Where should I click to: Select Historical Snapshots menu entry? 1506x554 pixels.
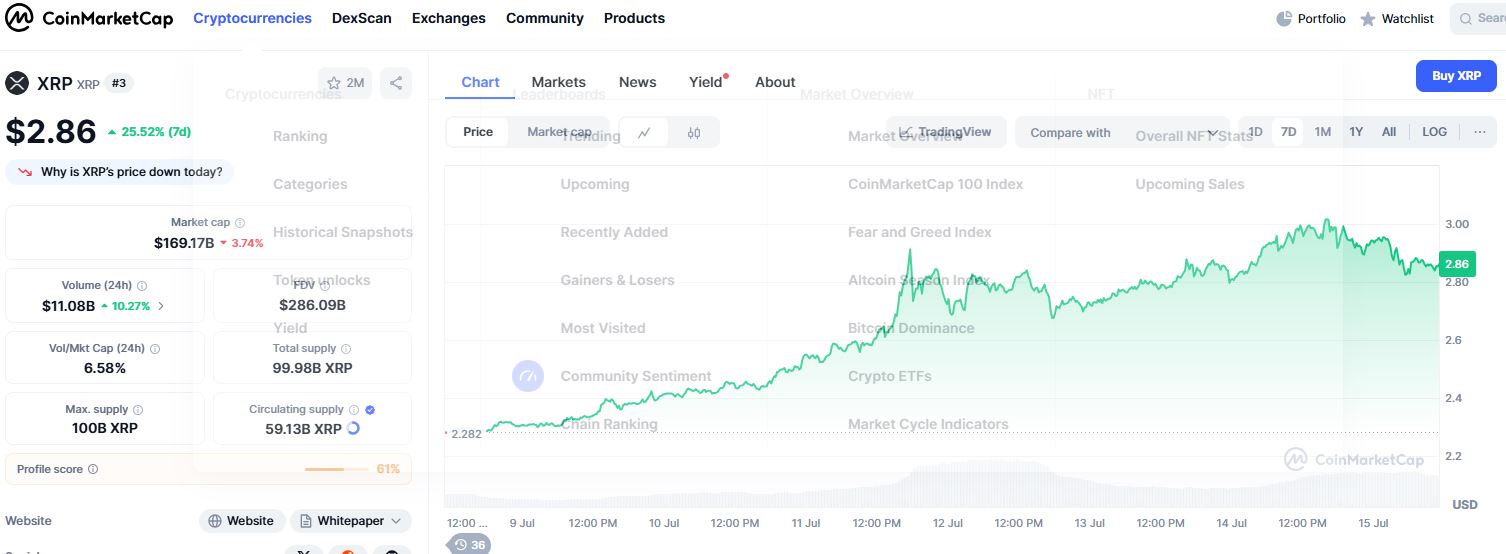(343, 232)
